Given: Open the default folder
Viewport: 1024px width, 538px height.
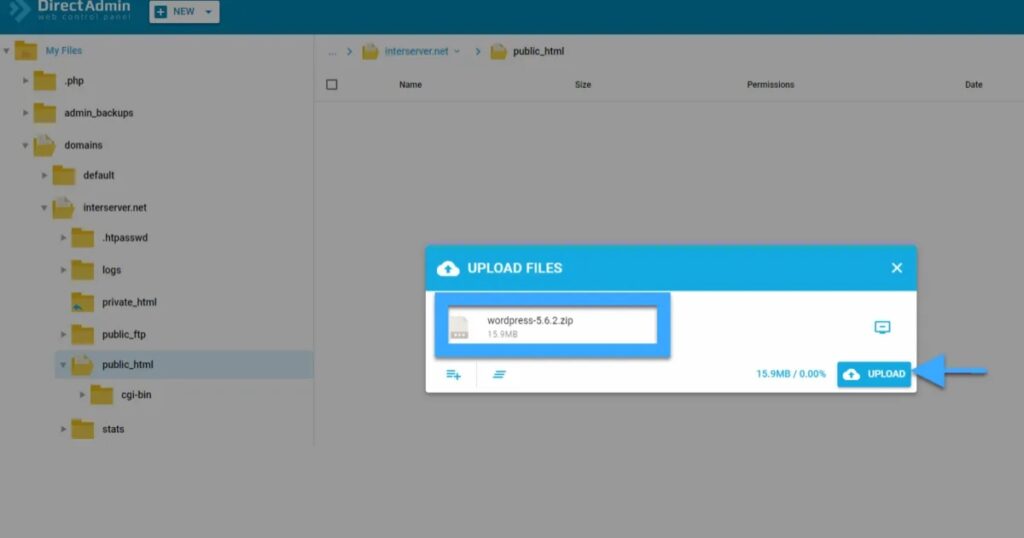Looking at the screenshot, I should (x=99, y=175).
